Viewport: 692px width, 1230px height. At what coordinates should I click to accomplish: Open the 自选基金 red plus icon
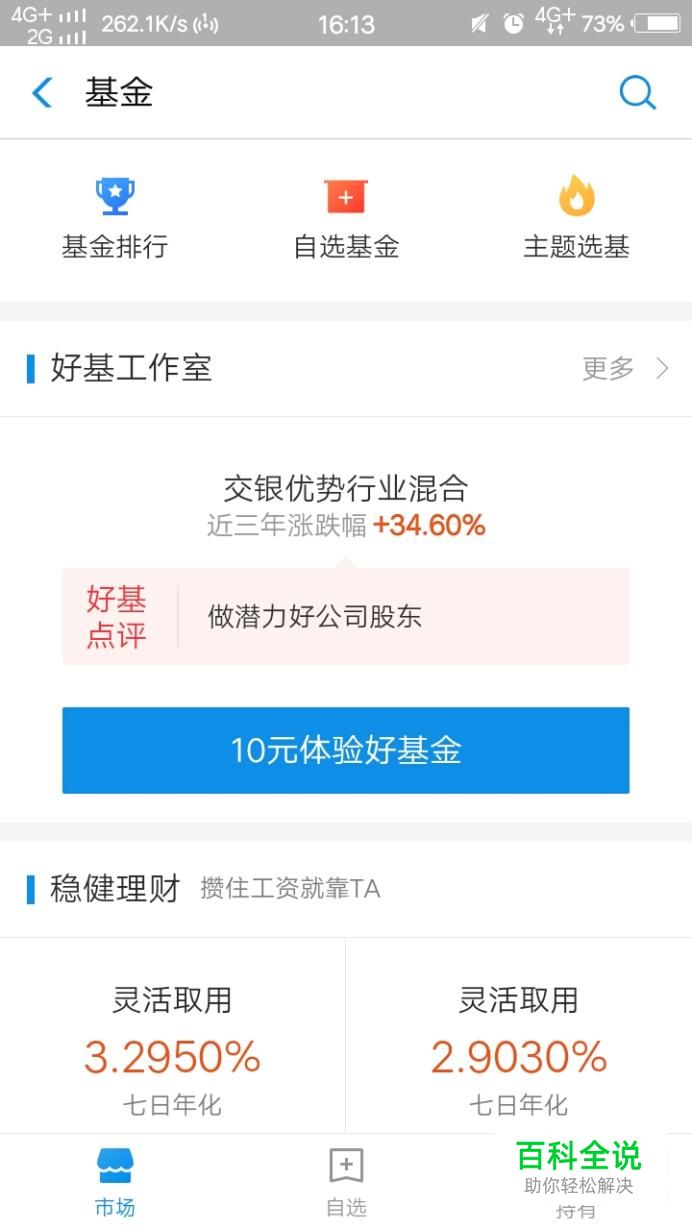coord(346,196)
